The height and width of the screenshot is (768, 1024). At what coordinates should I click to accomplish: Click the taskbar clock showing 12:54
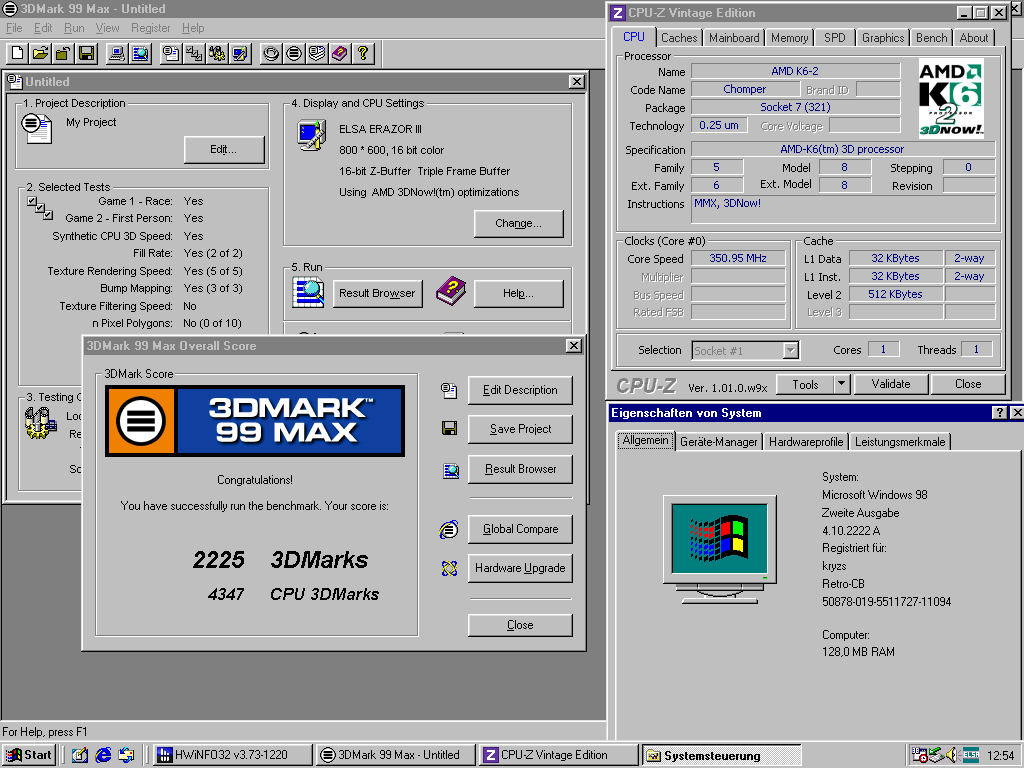(x=1000, y=756)
